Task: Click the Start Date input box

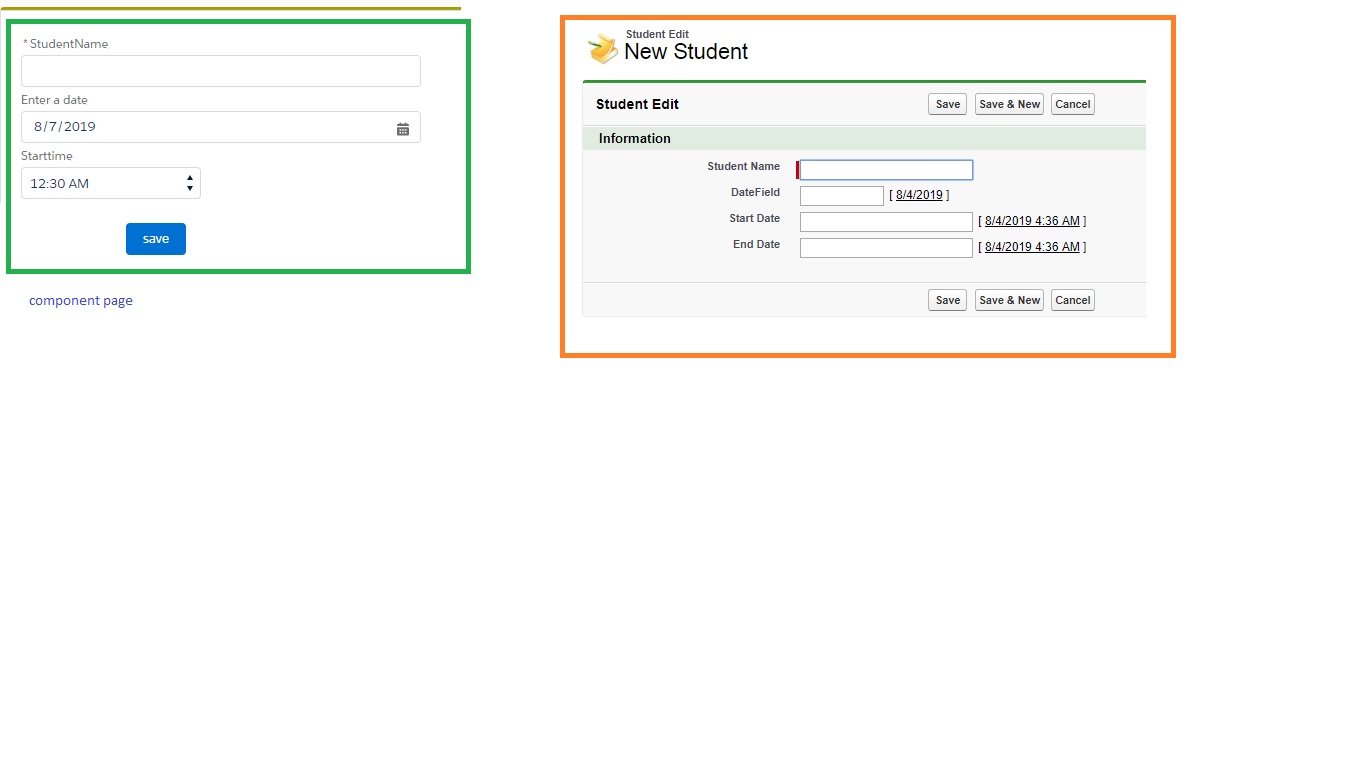Action: pyautogui.click(x=886, y=222)
